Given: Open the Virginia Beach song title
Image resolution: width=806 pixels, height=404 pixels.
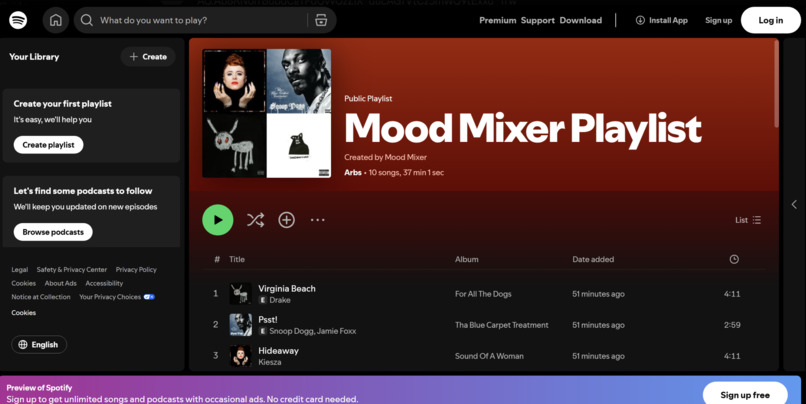Looking at the screenshot, I should coord(287,288).
